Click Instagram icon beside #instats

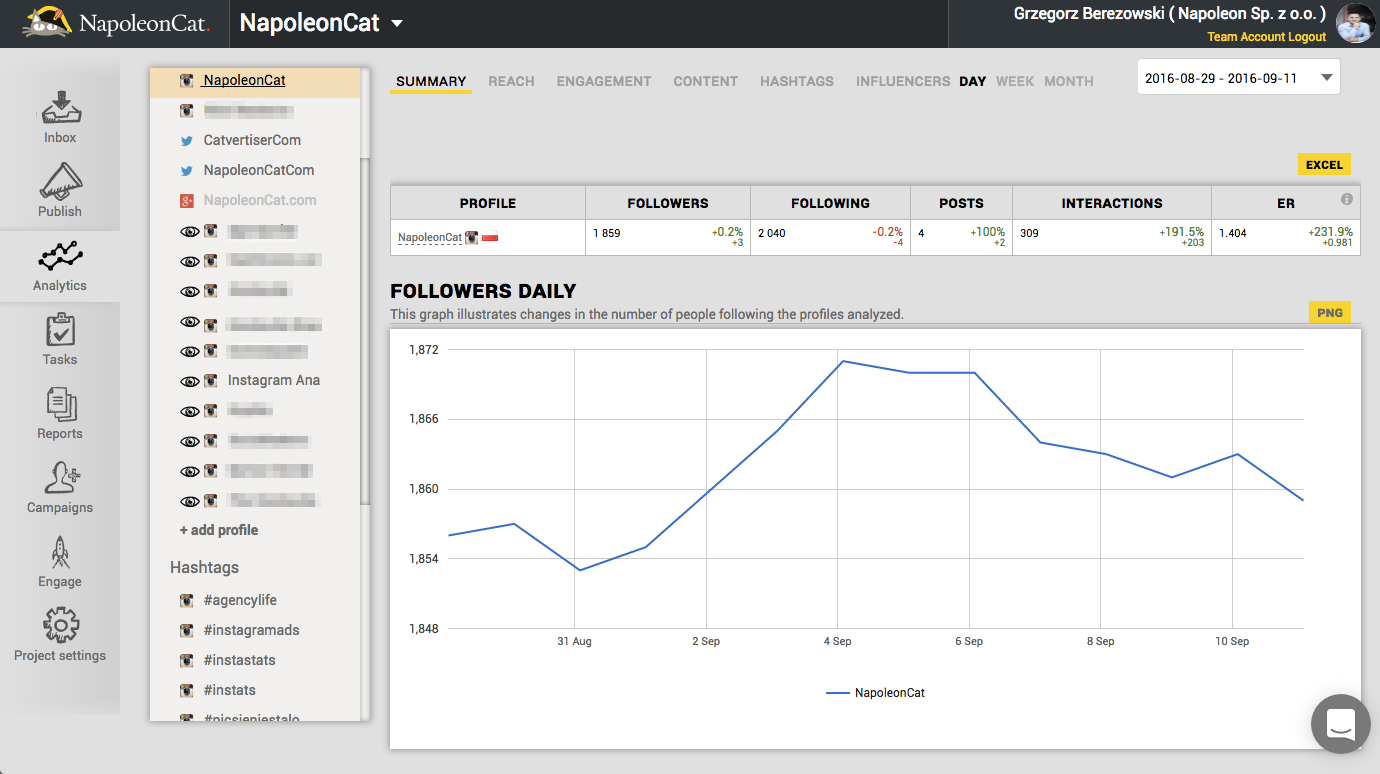point(187,691)
